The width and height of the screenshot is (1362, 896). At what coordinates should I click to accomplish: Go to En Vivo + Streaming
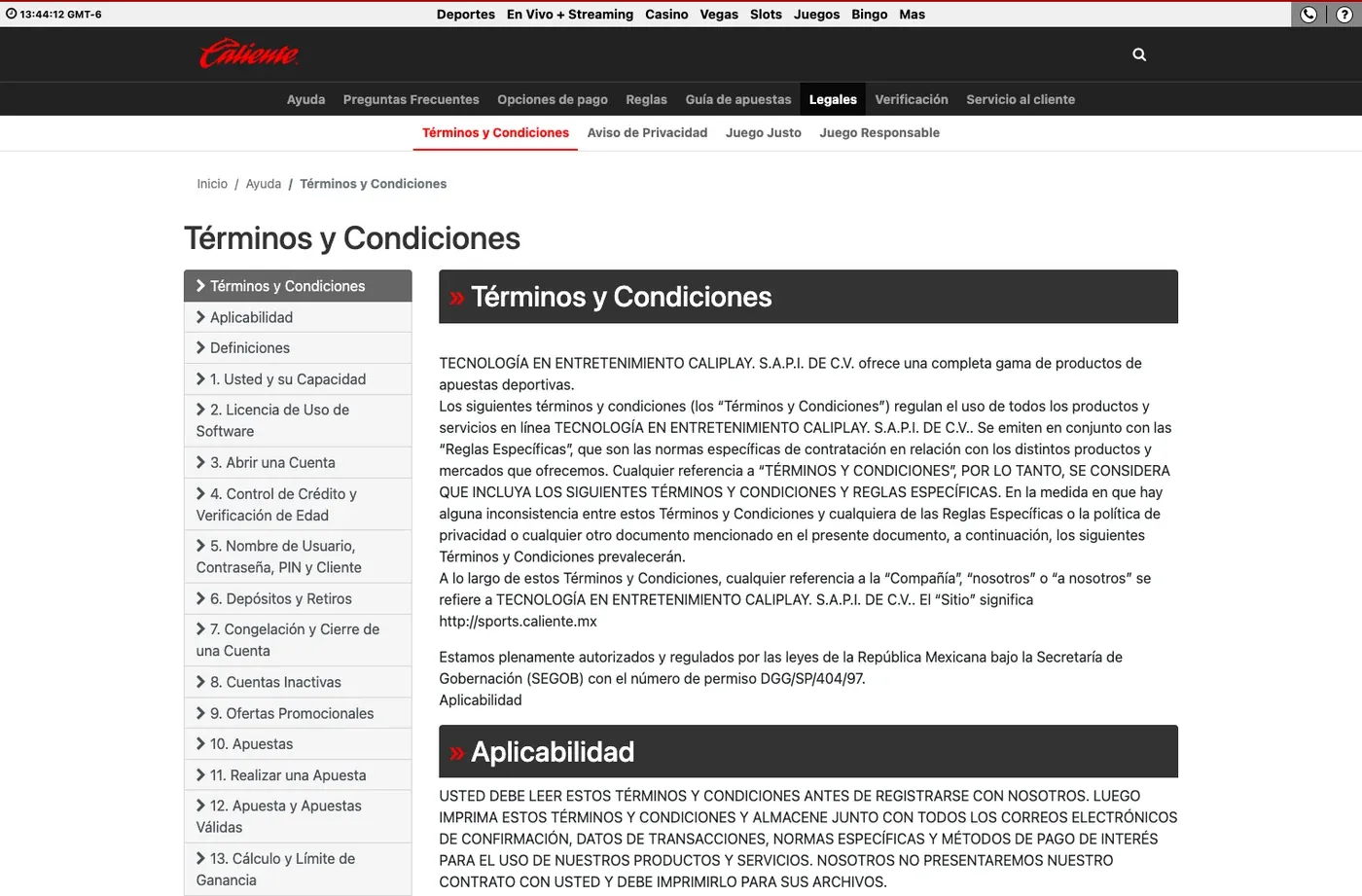point(570,15)
